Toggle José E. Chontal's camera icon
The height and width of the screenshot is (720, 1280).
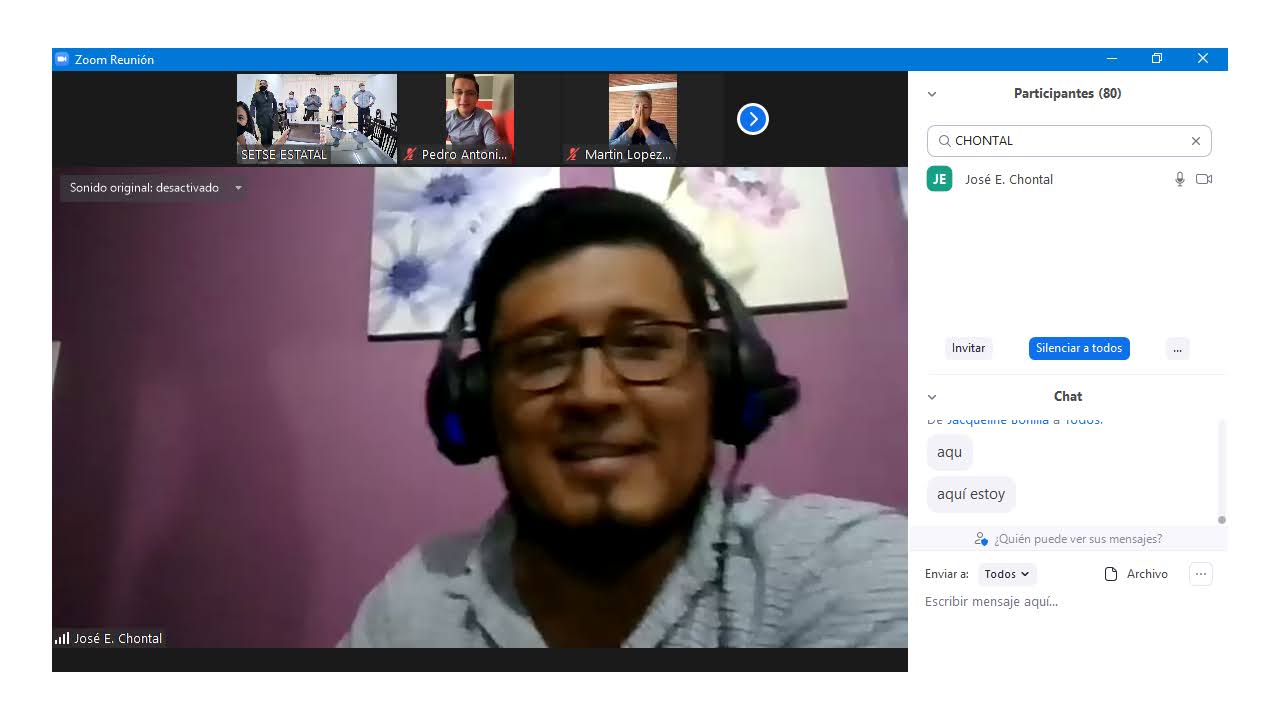[1204, 179]
